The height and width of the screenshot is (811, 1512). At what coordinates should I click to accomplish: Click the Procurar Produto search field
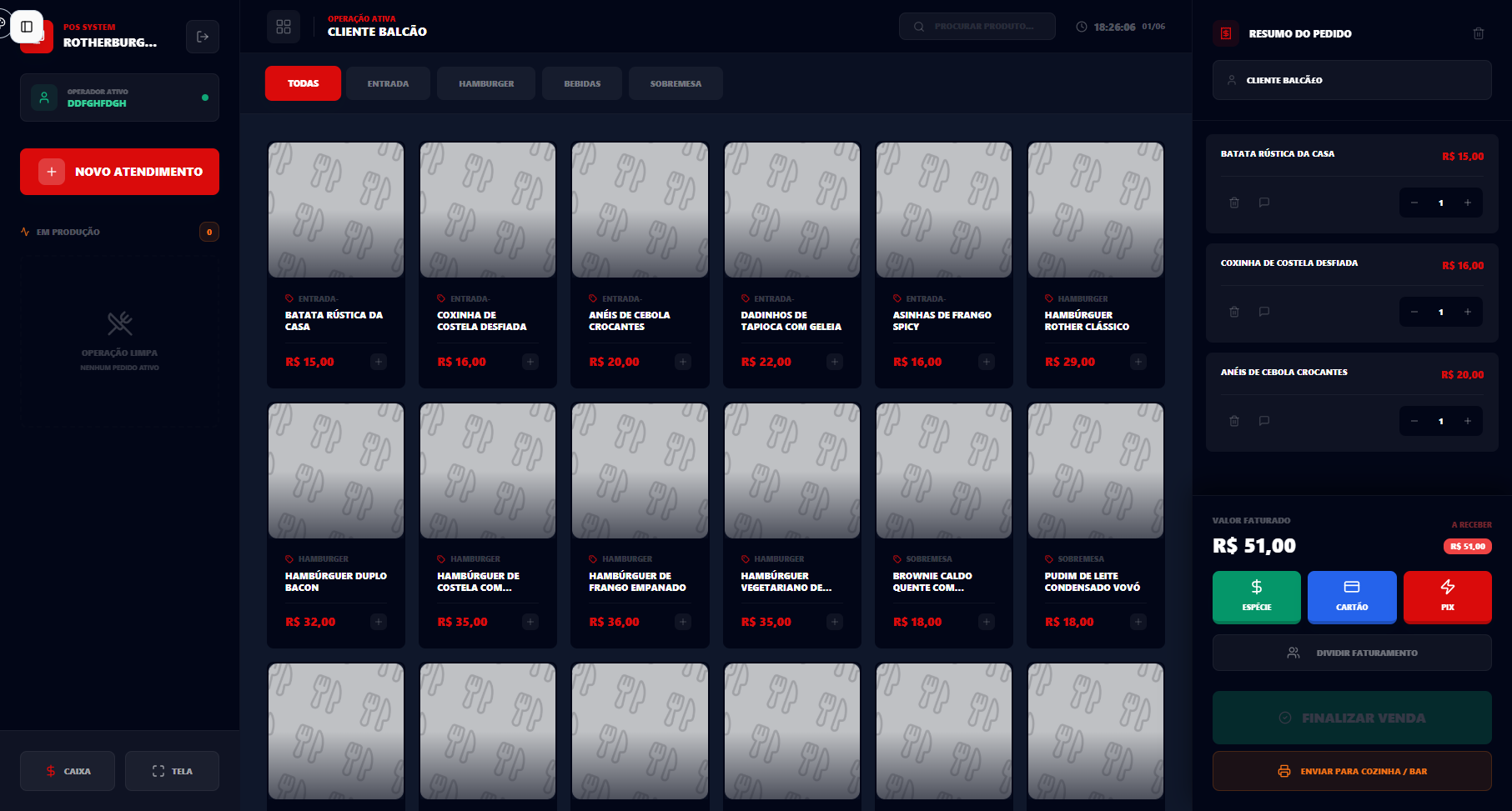tap(977, 27)
